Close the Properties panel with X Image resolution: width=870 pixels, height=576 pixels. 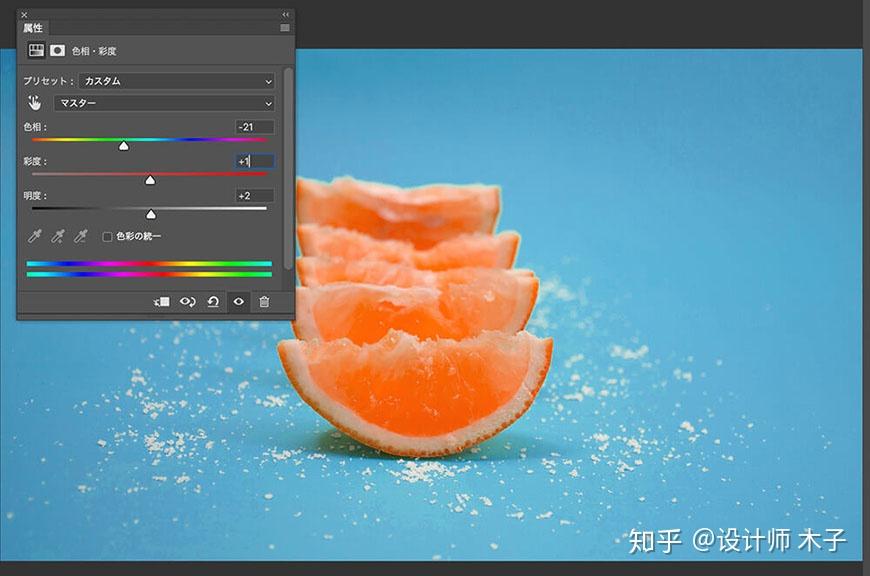pos(24,15)
